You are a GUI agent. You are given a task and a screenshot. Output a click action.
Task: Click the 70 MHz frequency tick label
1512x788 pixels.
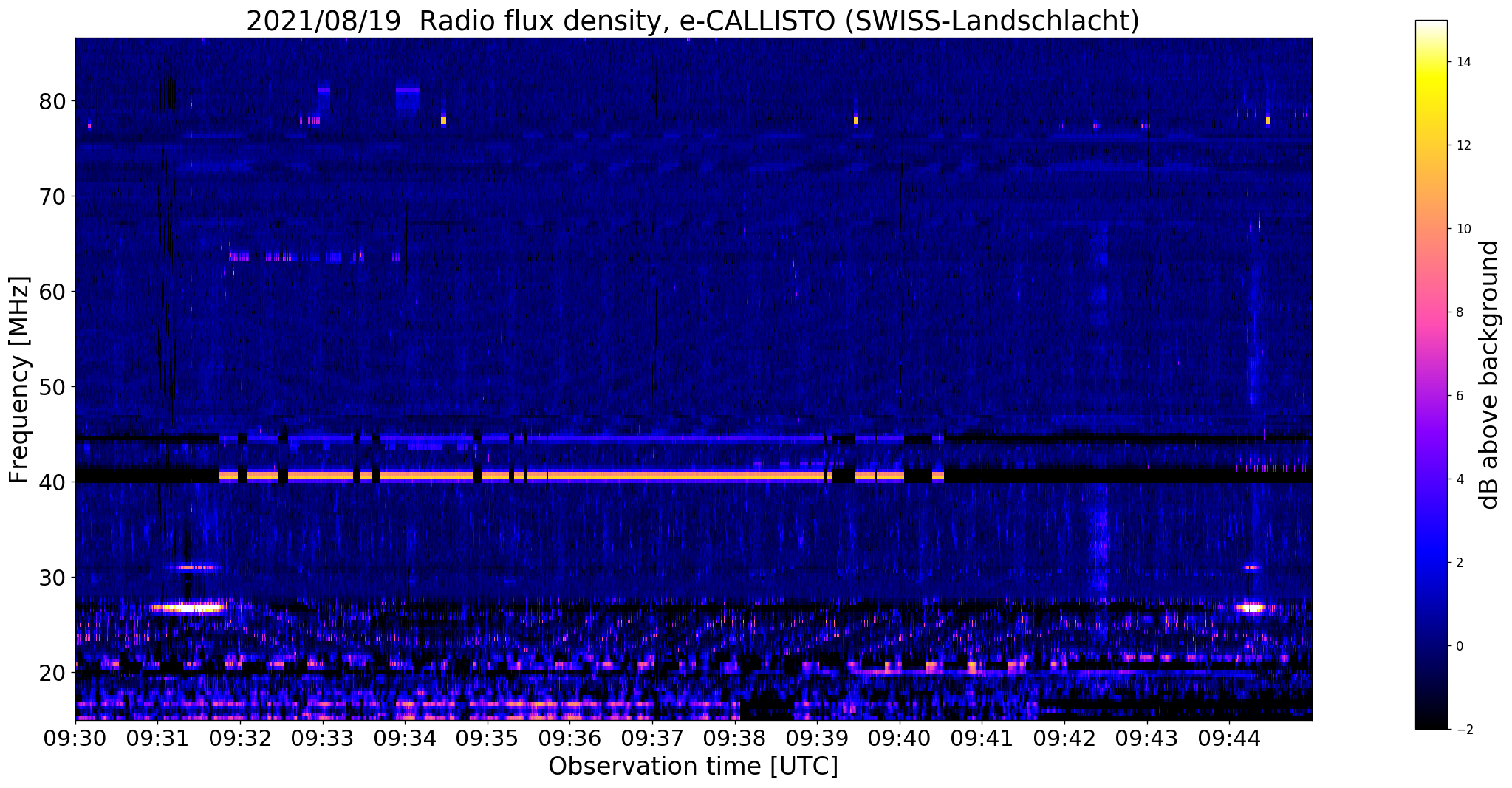pos(52,196)
